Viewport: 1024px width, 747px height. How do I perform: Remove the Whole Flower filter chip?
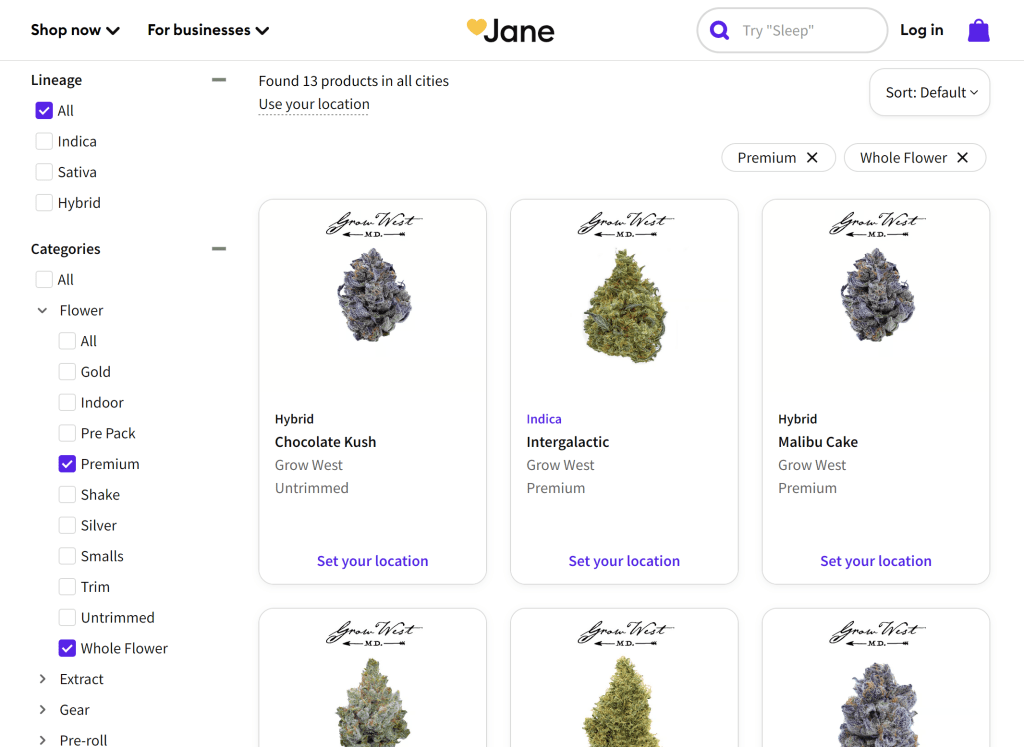(962, 158)
